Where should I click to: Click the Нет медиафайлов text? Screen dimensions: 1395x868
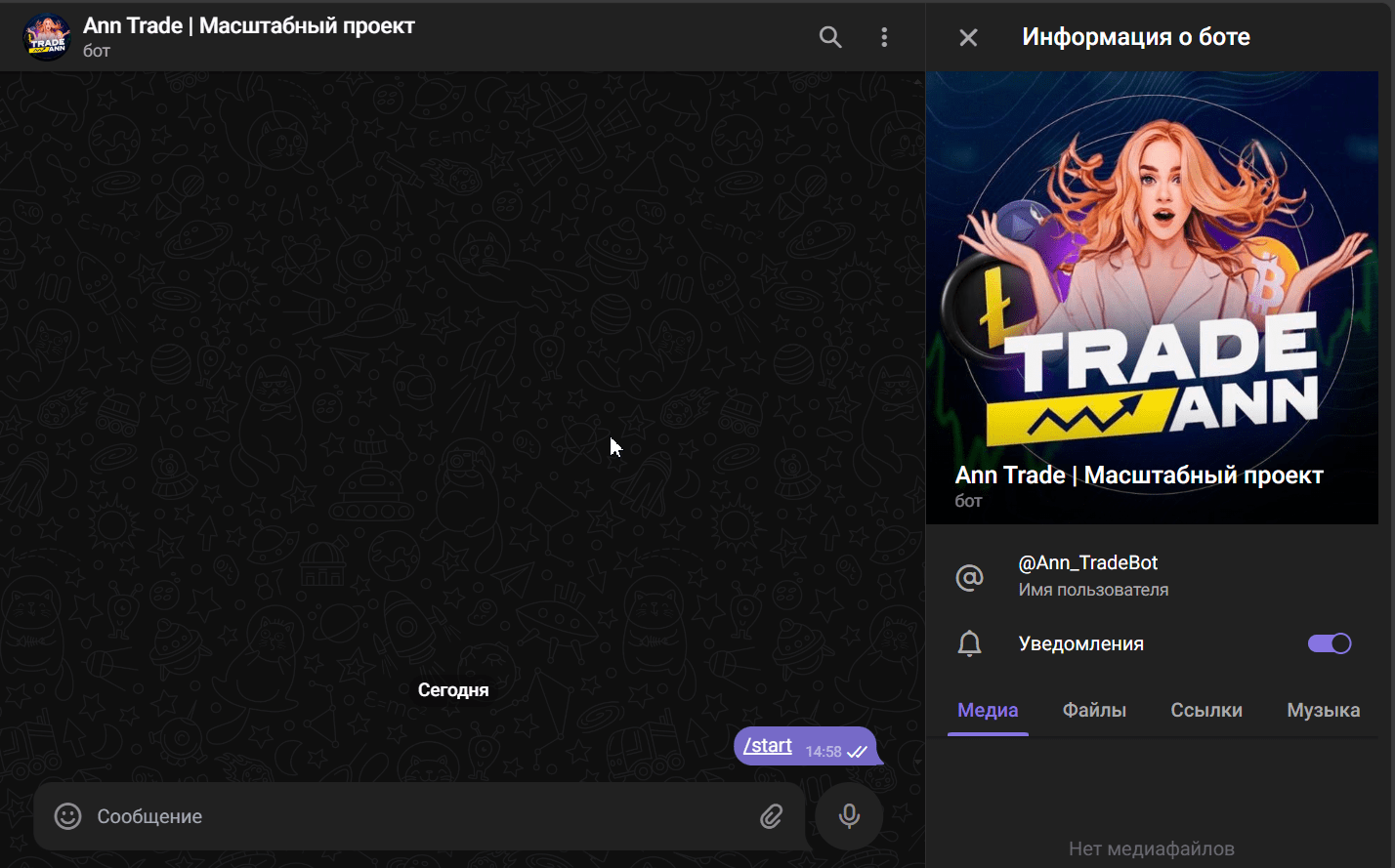(1152, 848)
